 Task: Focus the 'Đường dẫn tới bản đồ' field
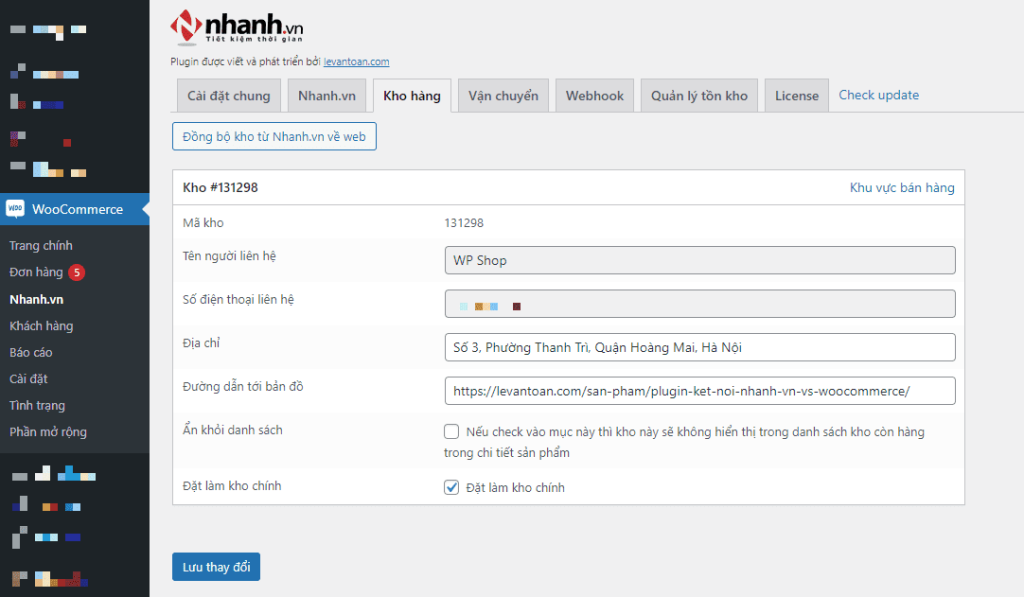(699, 391)
